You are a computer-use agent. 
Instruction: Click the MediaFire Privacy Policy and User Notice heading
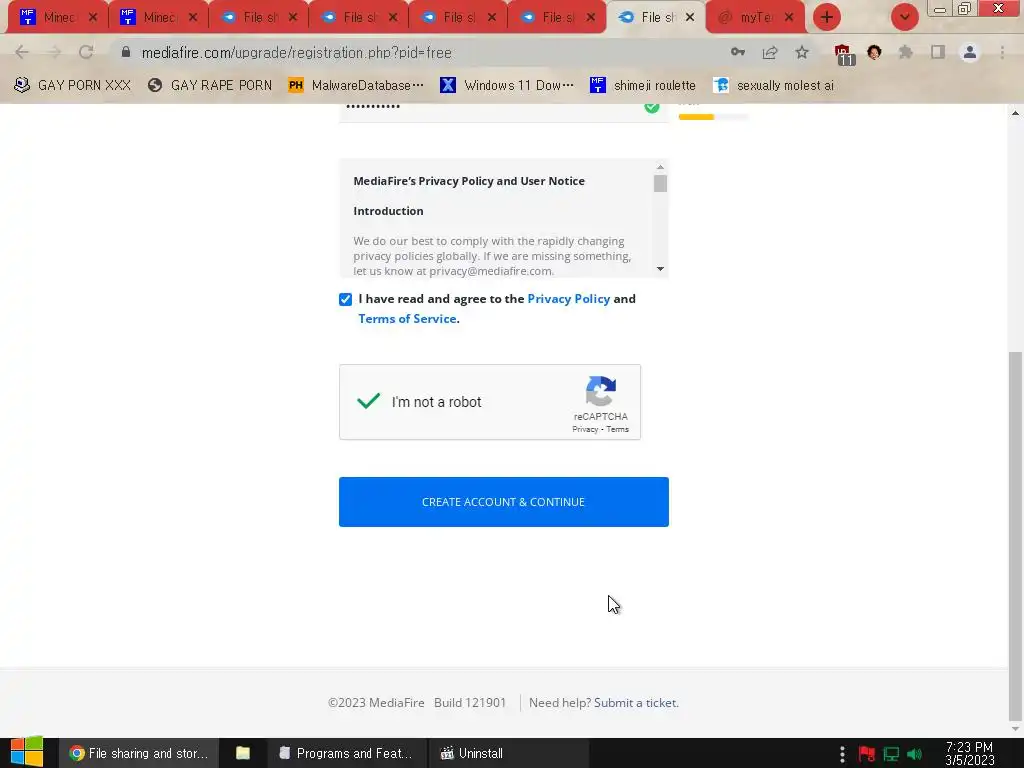click(469, 181)
